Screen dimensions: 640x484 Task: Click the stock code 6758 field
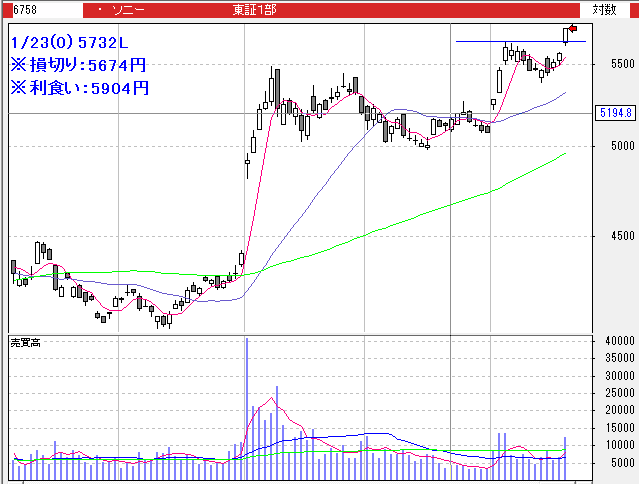point(22,9)
